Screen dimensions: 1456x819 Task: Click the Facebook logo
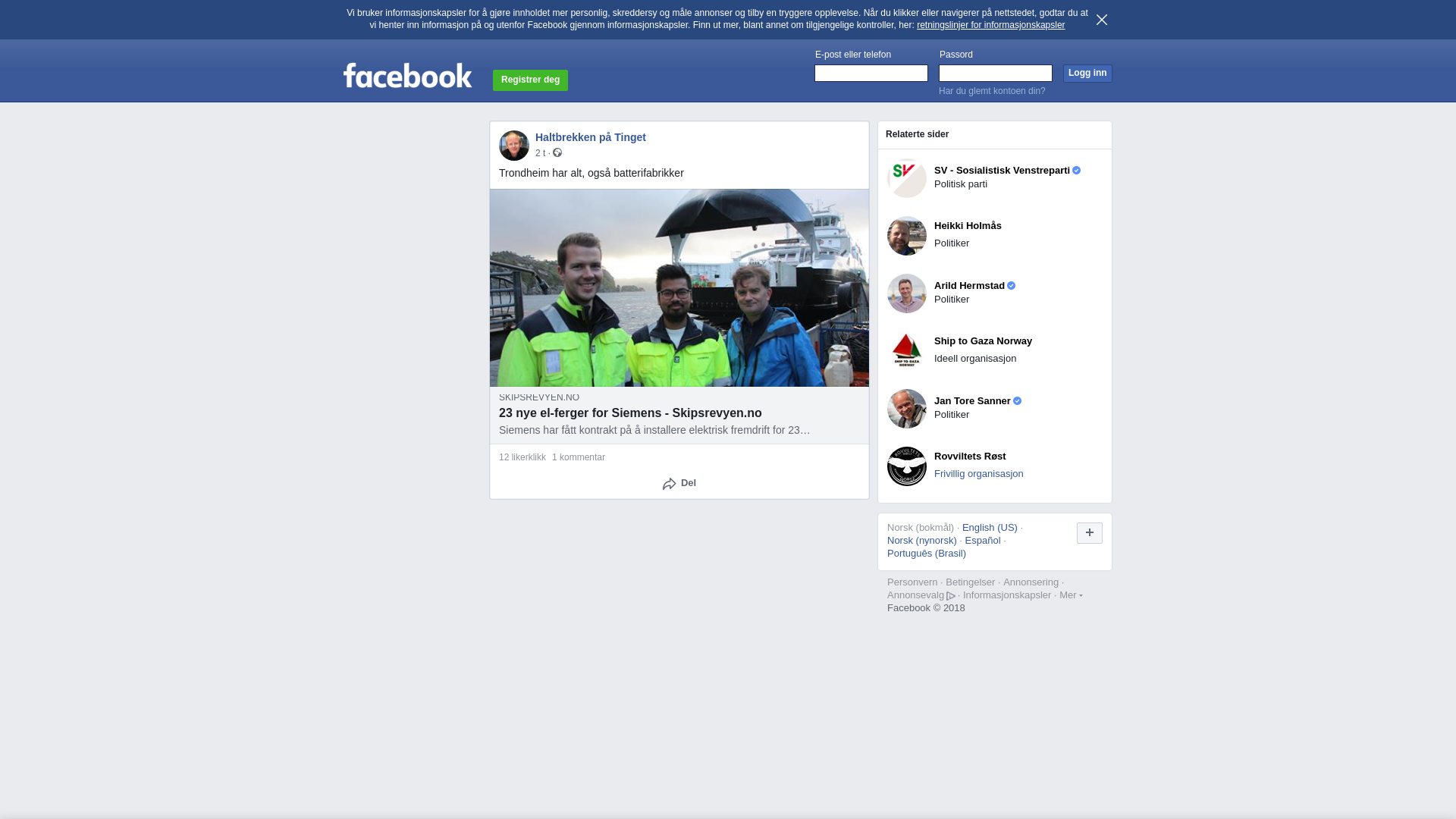coord(407,75)
